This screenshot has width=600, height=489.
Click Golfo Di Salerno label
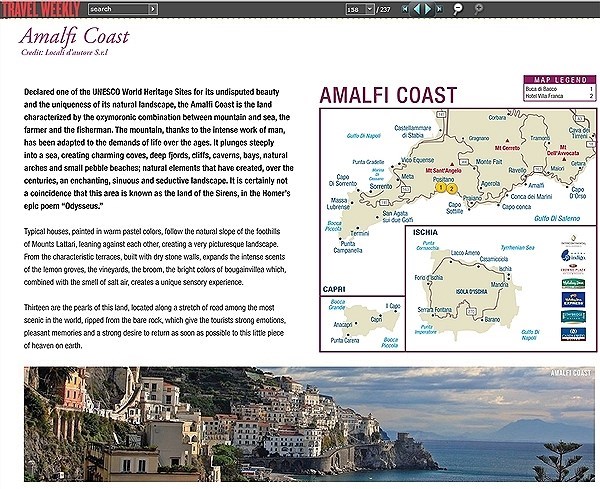(x=557, y=218)
